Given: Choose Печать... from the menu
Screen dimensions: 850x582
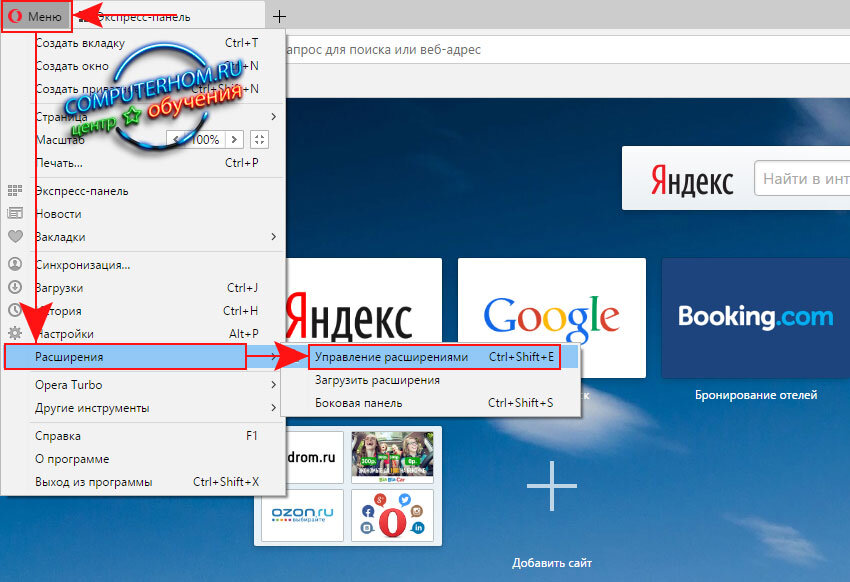Looking at the screenshot, I should (x=143, y=163).
